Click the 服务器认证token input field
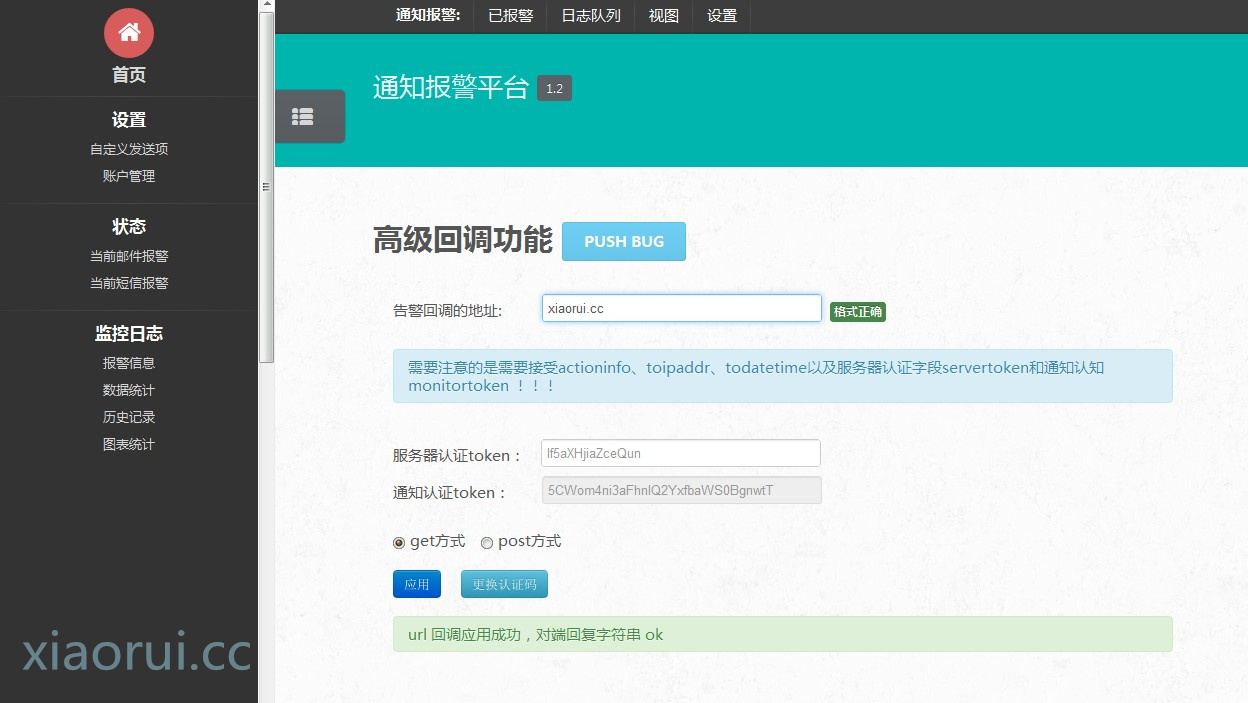1248x703 pixels. (x=680, y=453)
